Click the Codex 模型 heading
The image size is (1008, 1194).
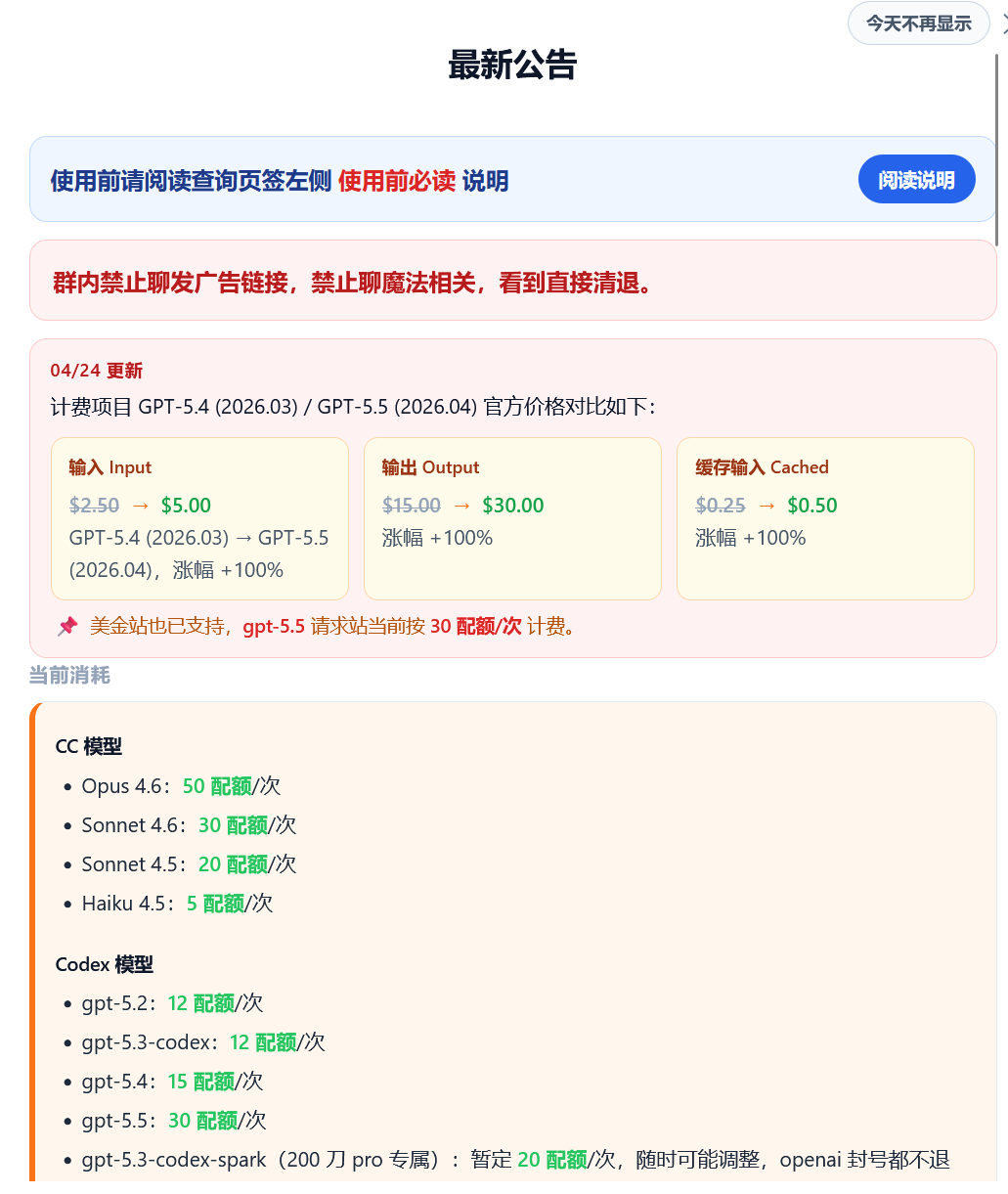pos(105,965)
